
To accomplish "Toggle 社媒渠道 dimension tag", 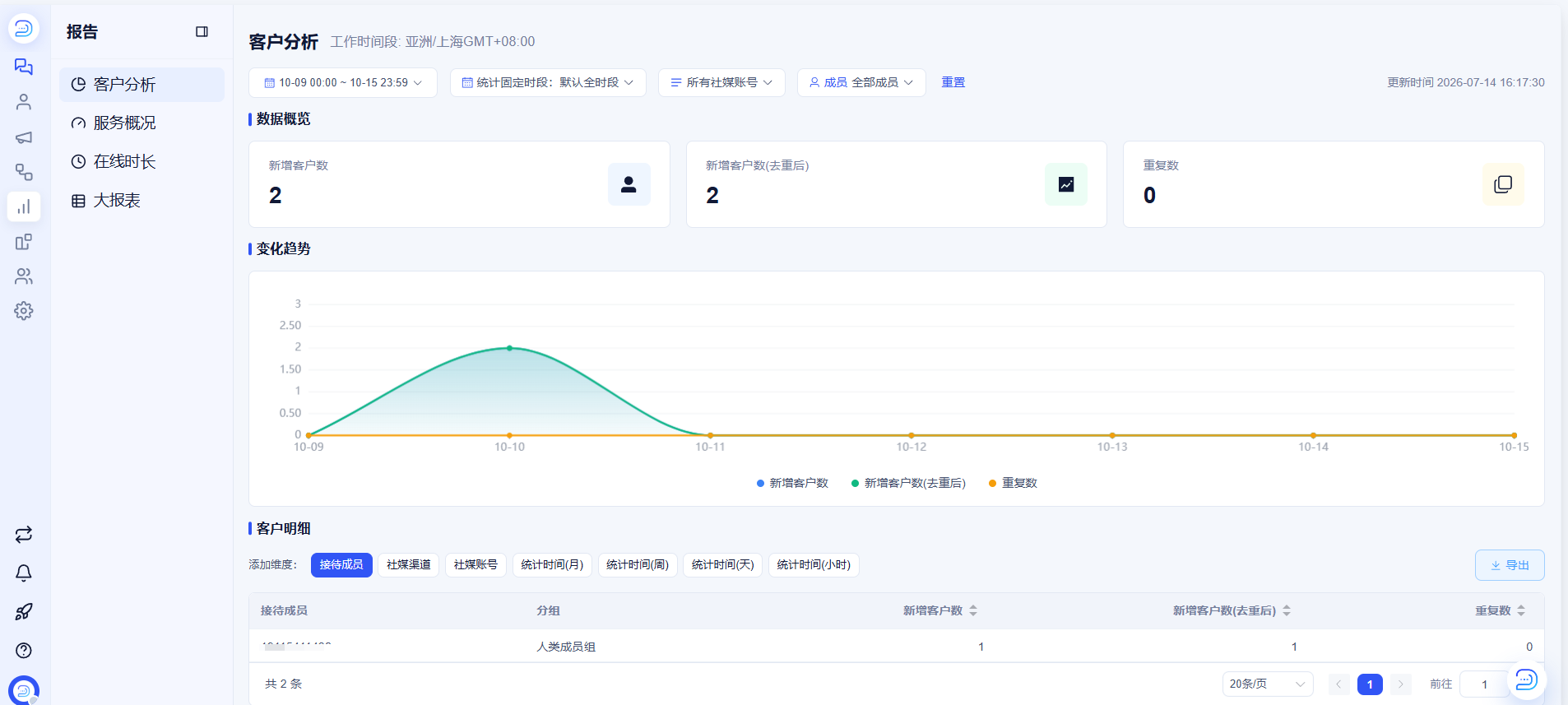I will [x=409, y=565].
